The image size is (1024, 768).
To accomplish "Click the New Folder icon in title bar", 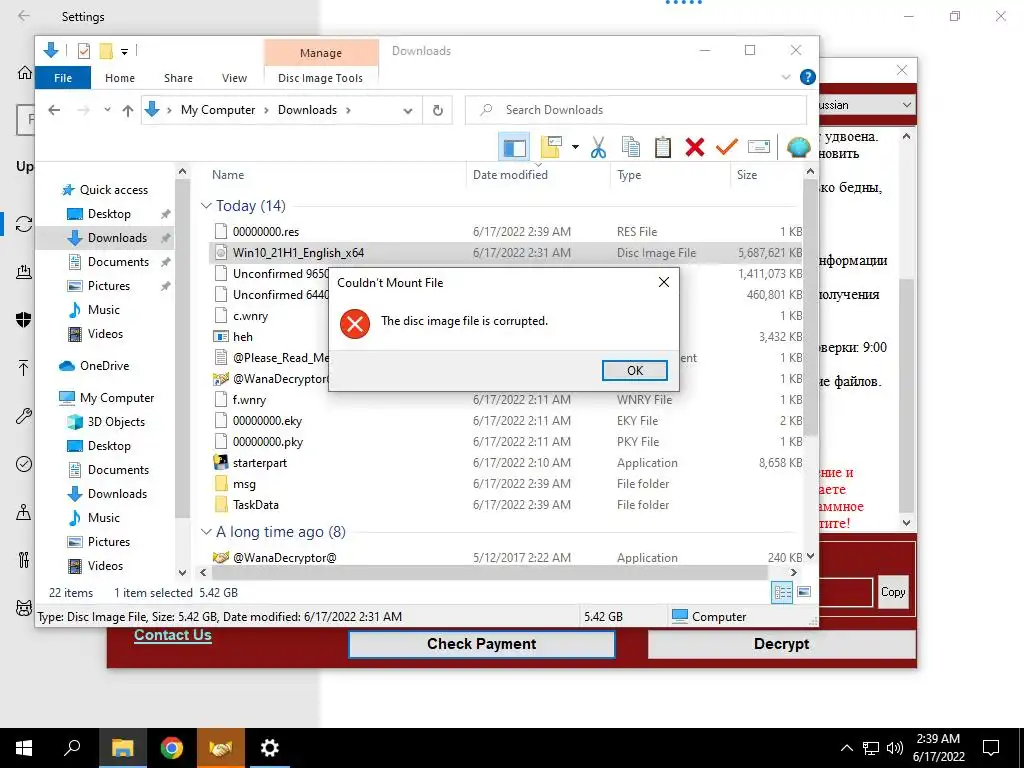I will point(106,50).
